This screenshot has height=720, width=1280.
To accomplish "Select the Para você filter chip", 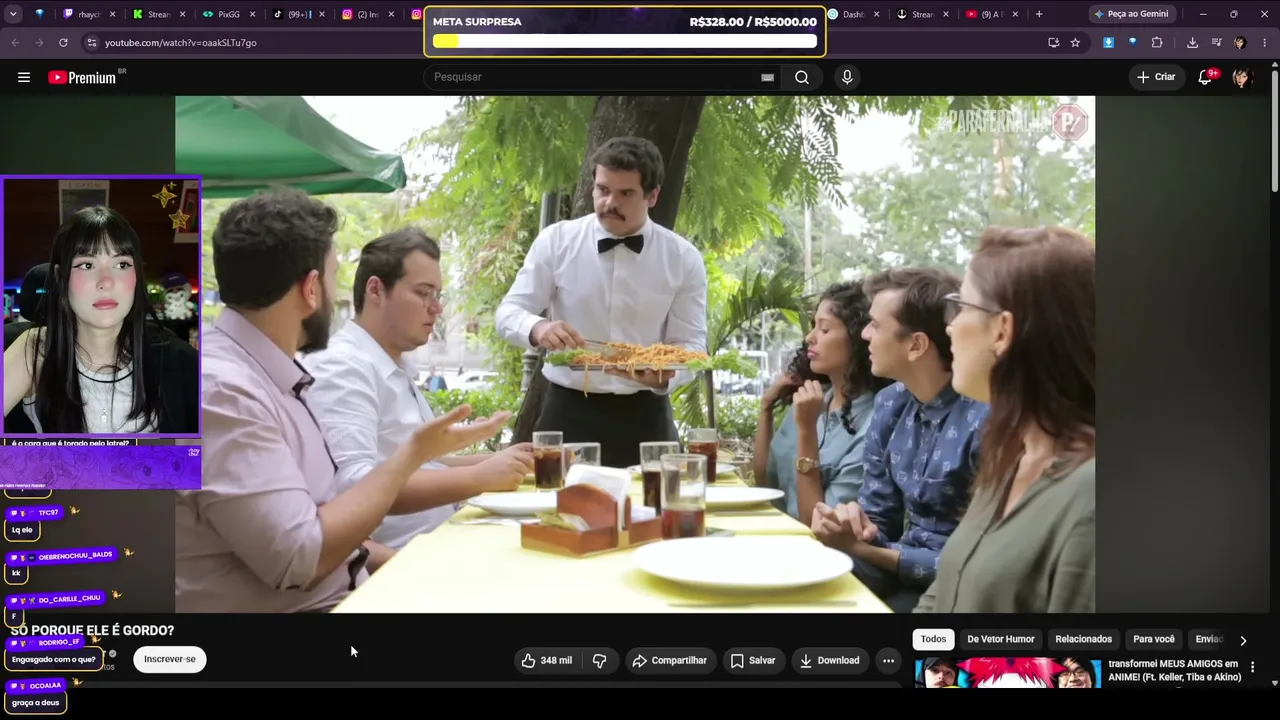I will [x=1154, y=639].
